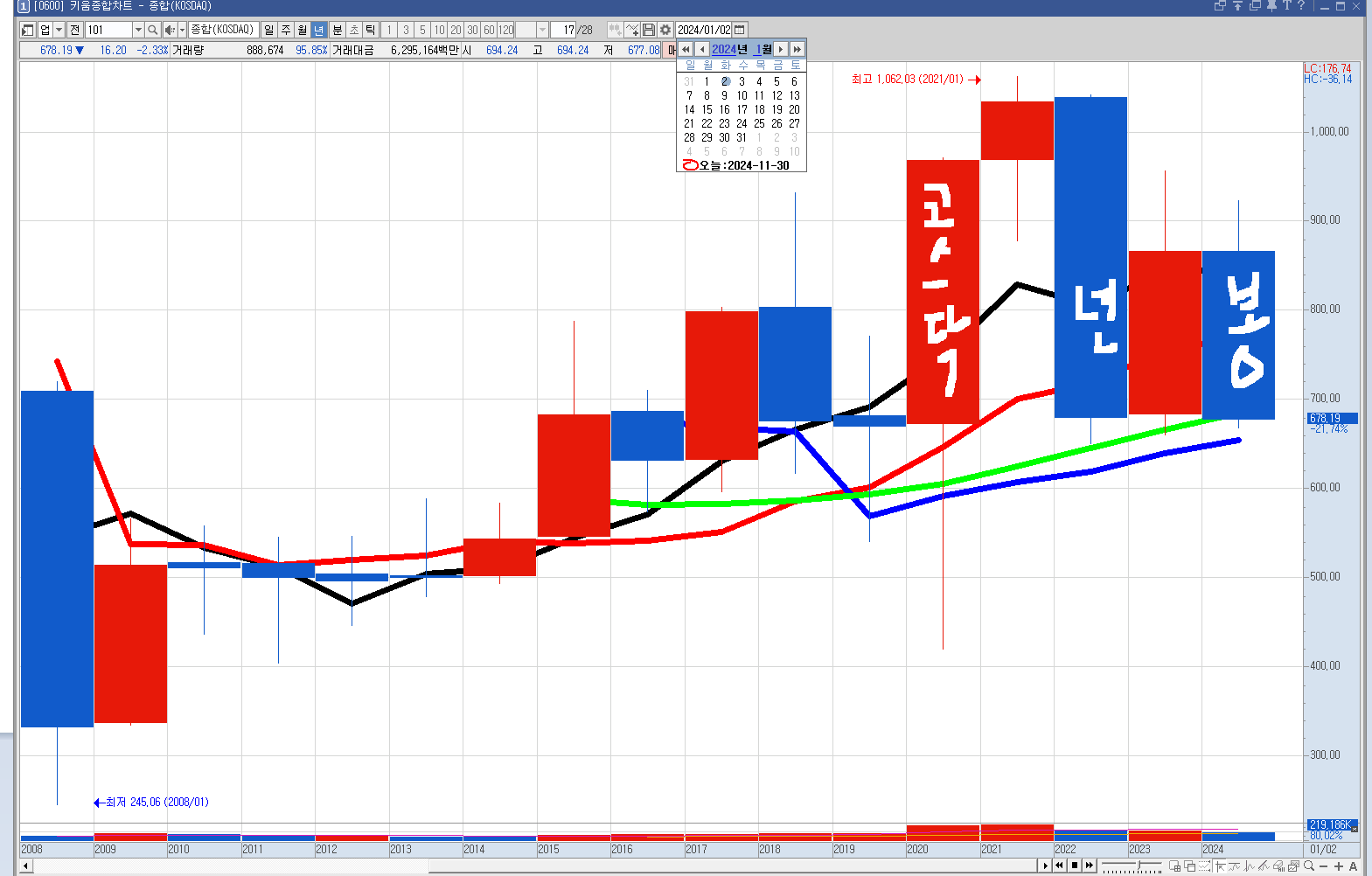Click the sound speaker icon in toolbar
The image size is (1372, 876).
coord(170,30)
